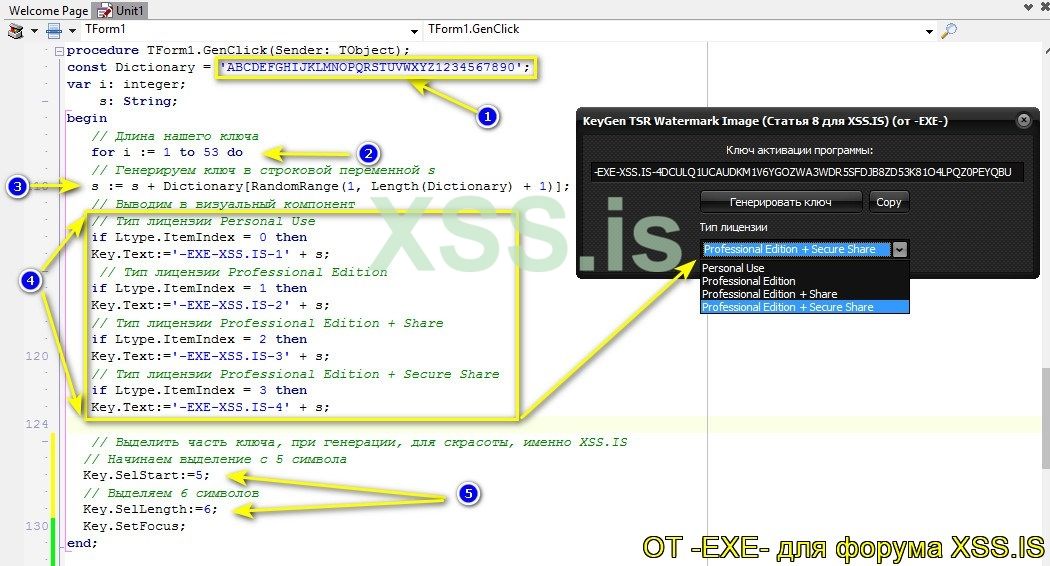Image resolution: width=1050 pixels, height=566 pixels.
Task: Open the Тип лицензии combo box arrow
Action: click(900, 249)
